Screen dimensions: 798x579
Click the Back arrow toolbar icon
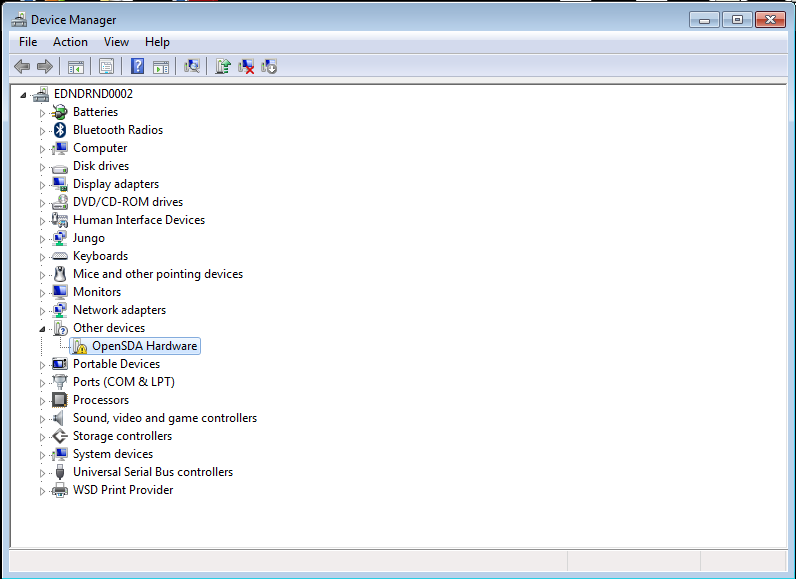click(22, 66)
